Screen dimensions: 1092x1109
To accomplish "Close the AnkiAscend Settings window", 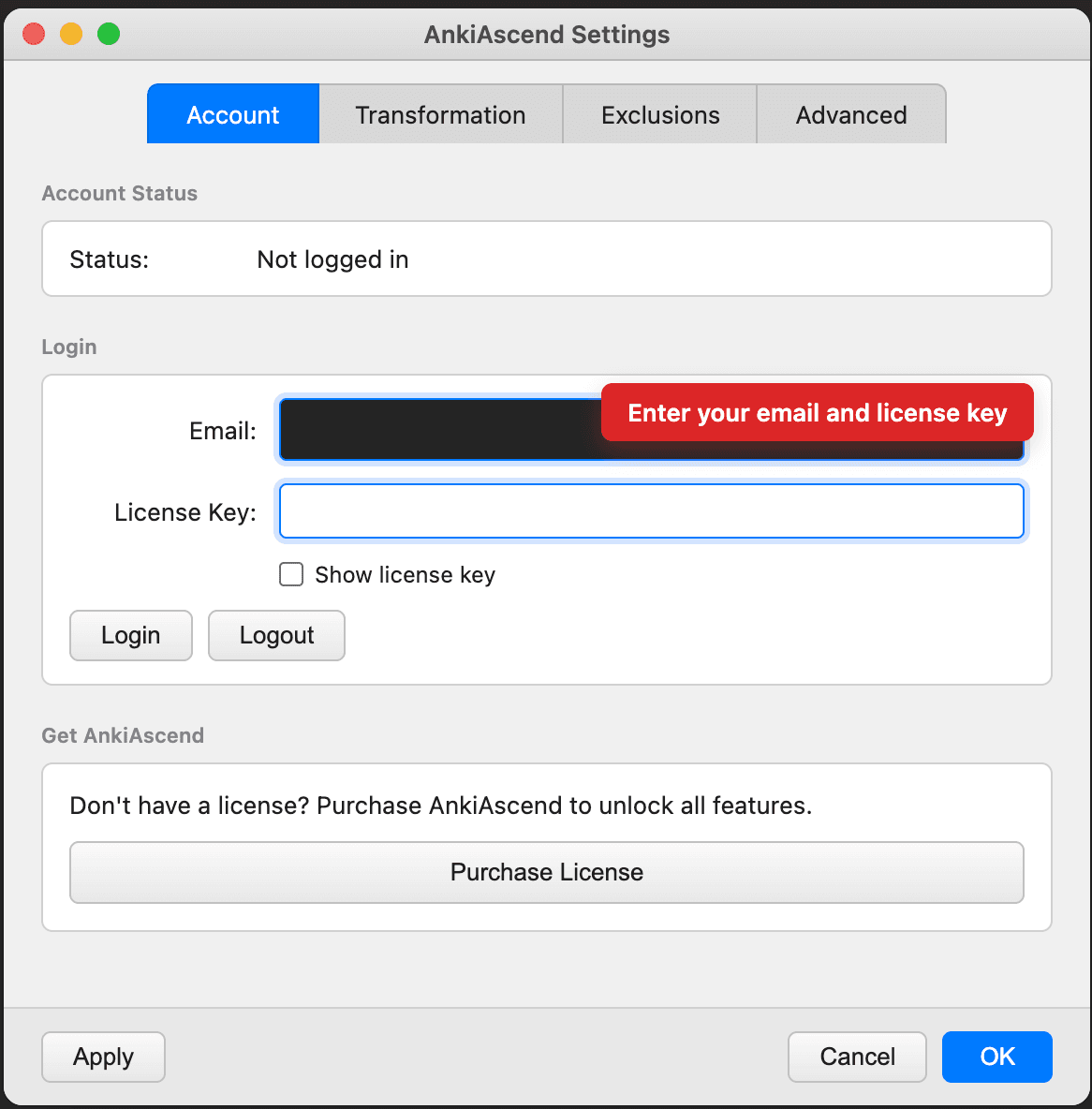I will tap(33, 33).
